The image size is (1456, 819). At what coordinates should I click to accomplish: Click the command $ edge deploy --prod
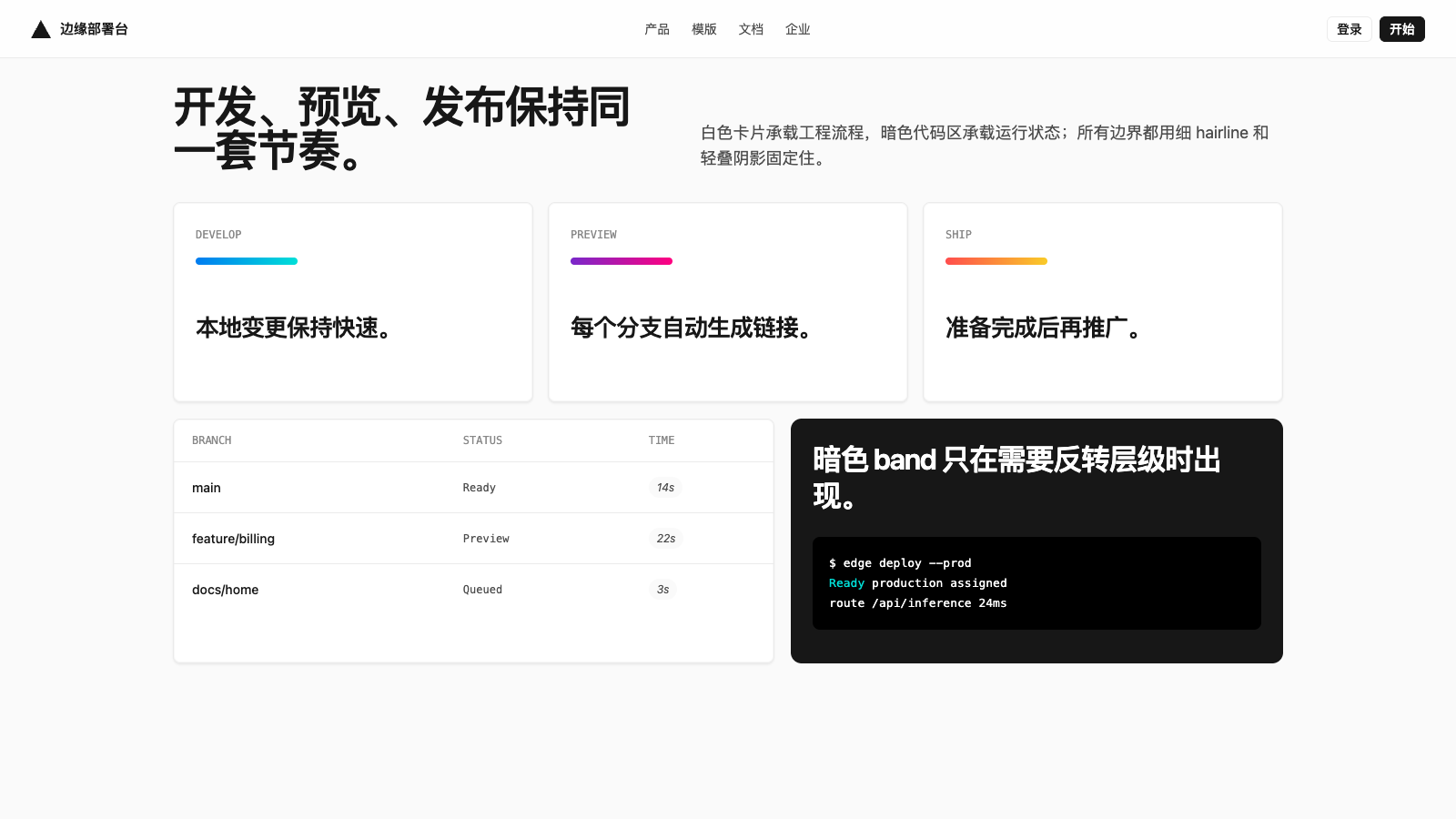(900, 563)
